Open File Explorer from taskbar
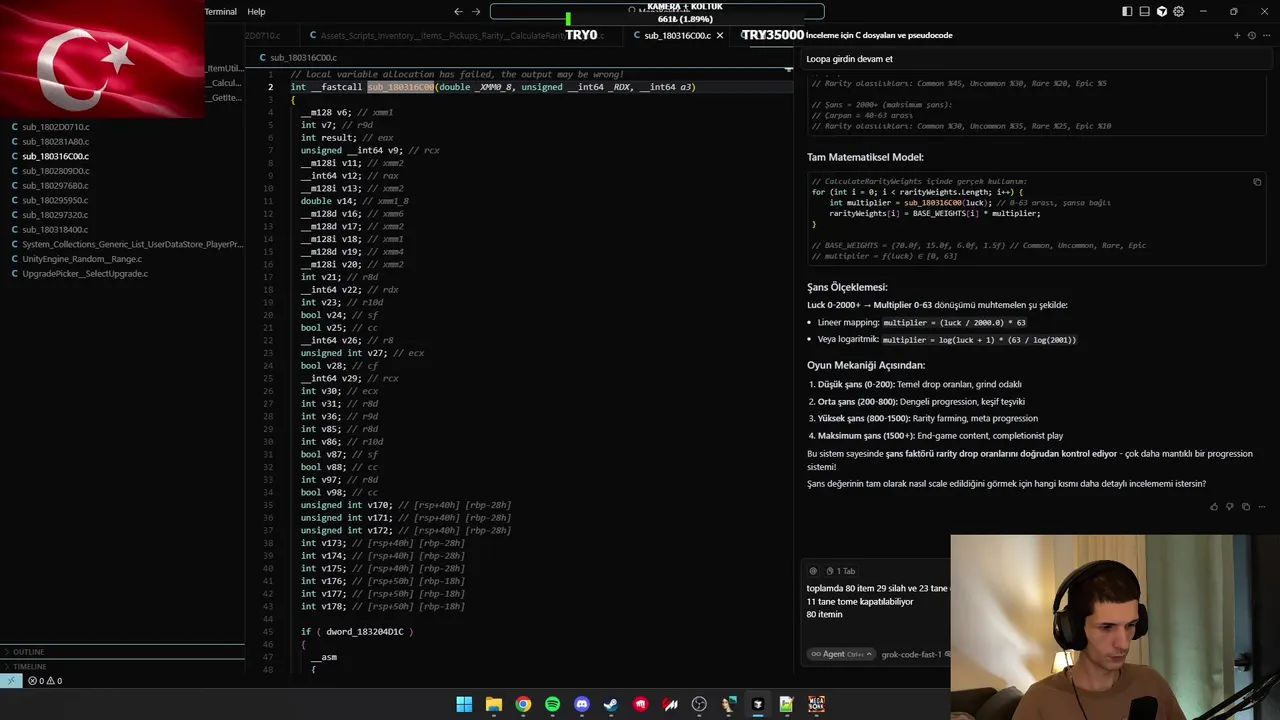The width and height of the screenshot is (1280, 720). [493, 704]
